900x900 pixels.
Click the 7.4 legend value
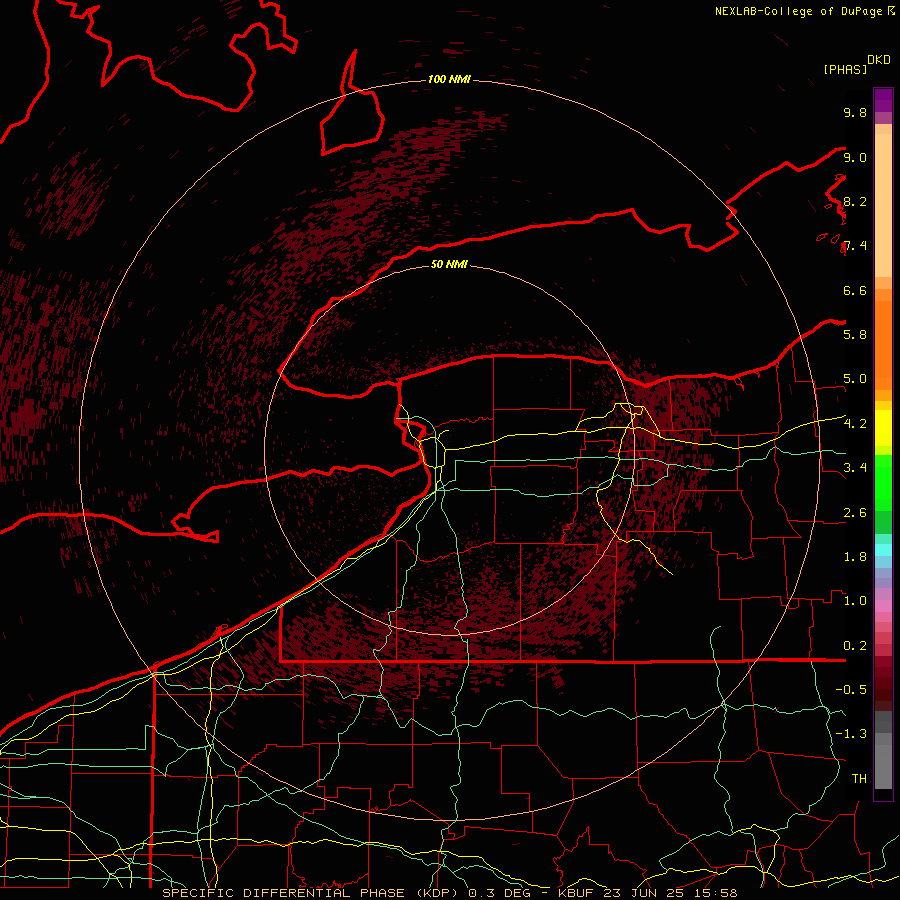point(855,246)
